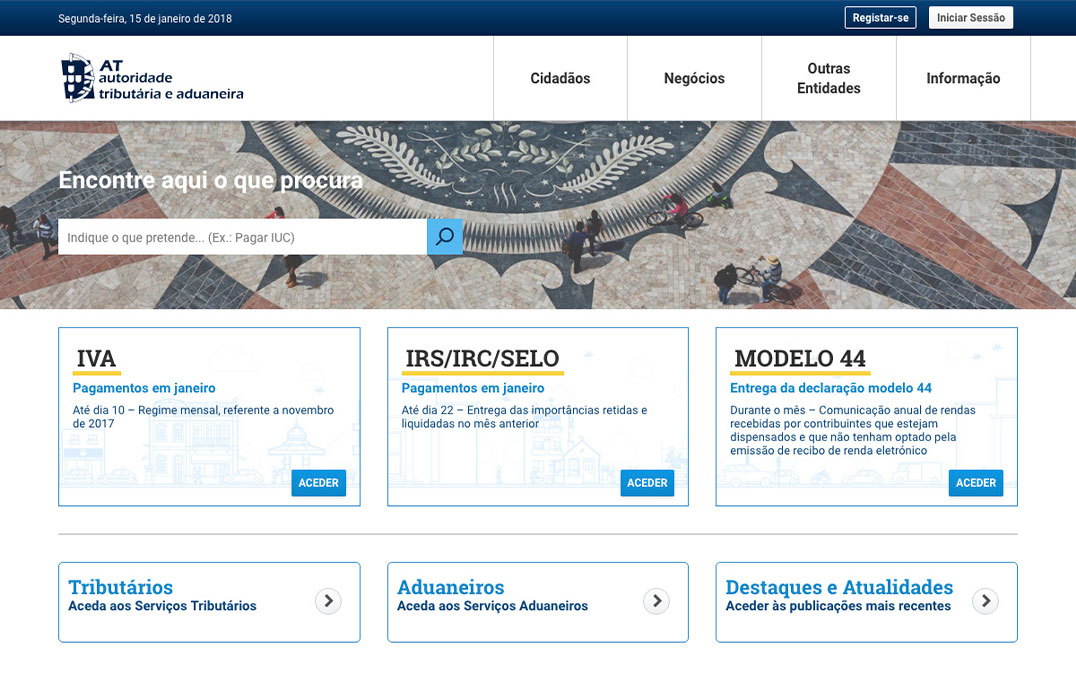Viewport: 1076px width, 675px height.
Task: Open the Outras Entidades menu
Action: (828, 79)
